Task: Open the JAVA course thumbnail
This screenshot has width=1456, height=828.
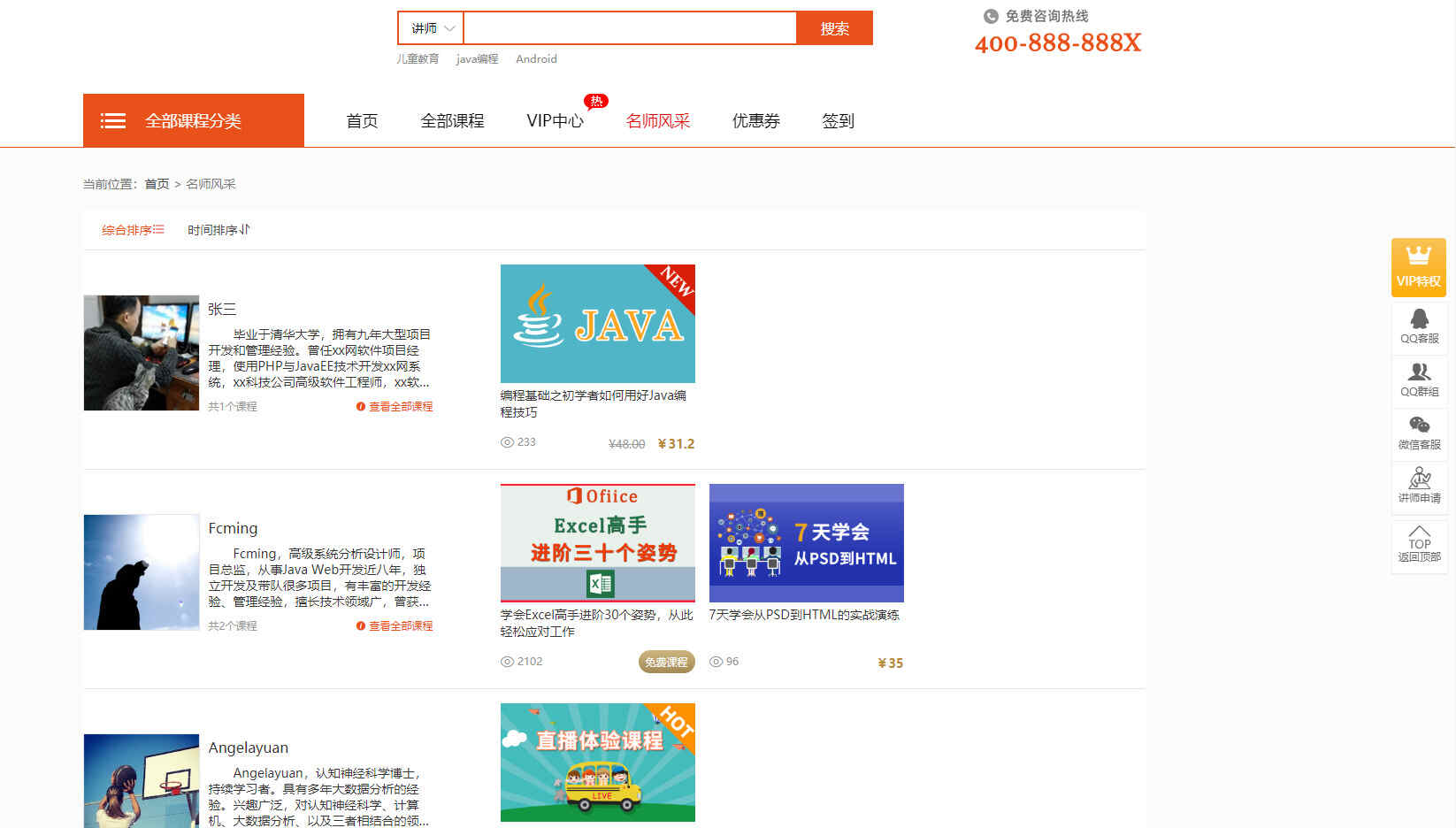Action: pos(598,324)
